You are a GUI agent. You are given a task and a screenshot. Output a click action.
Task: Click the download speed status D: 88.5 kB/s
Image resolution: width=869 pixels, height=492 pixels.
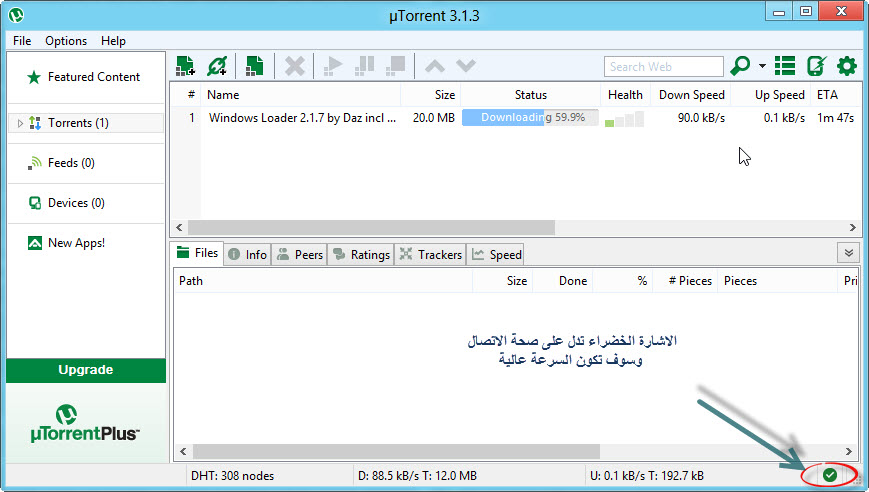[417, 476]
